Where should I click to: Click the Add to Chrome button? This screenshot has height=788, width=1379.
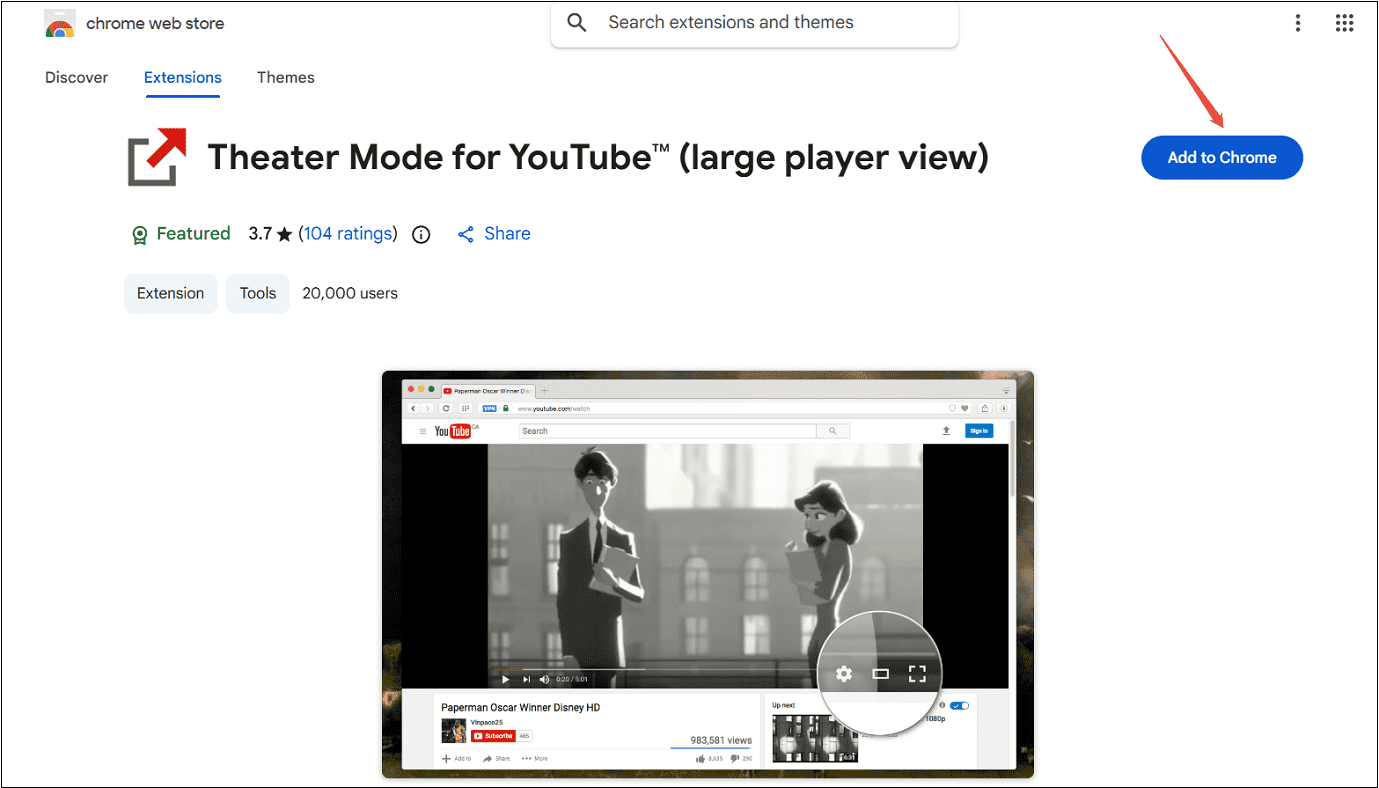(x=1221, y=157)
